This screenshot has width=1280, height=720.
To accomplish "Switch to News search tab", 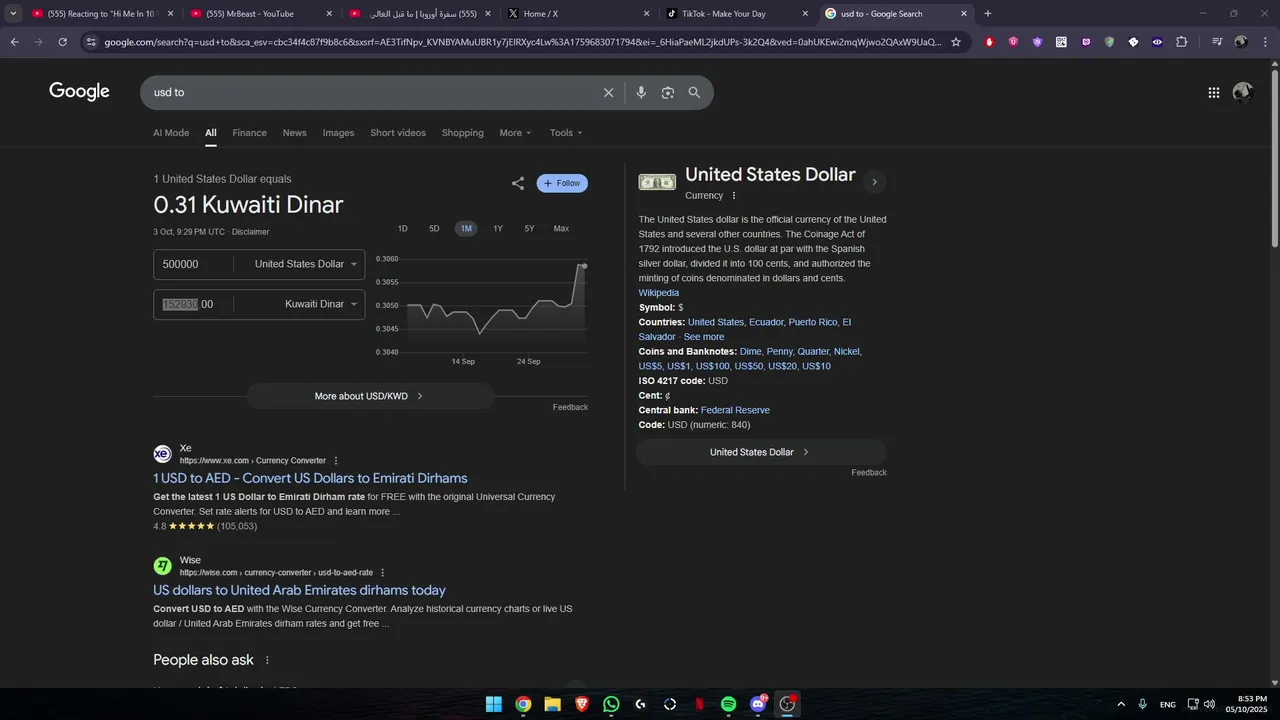I will (x=295, y=133).
